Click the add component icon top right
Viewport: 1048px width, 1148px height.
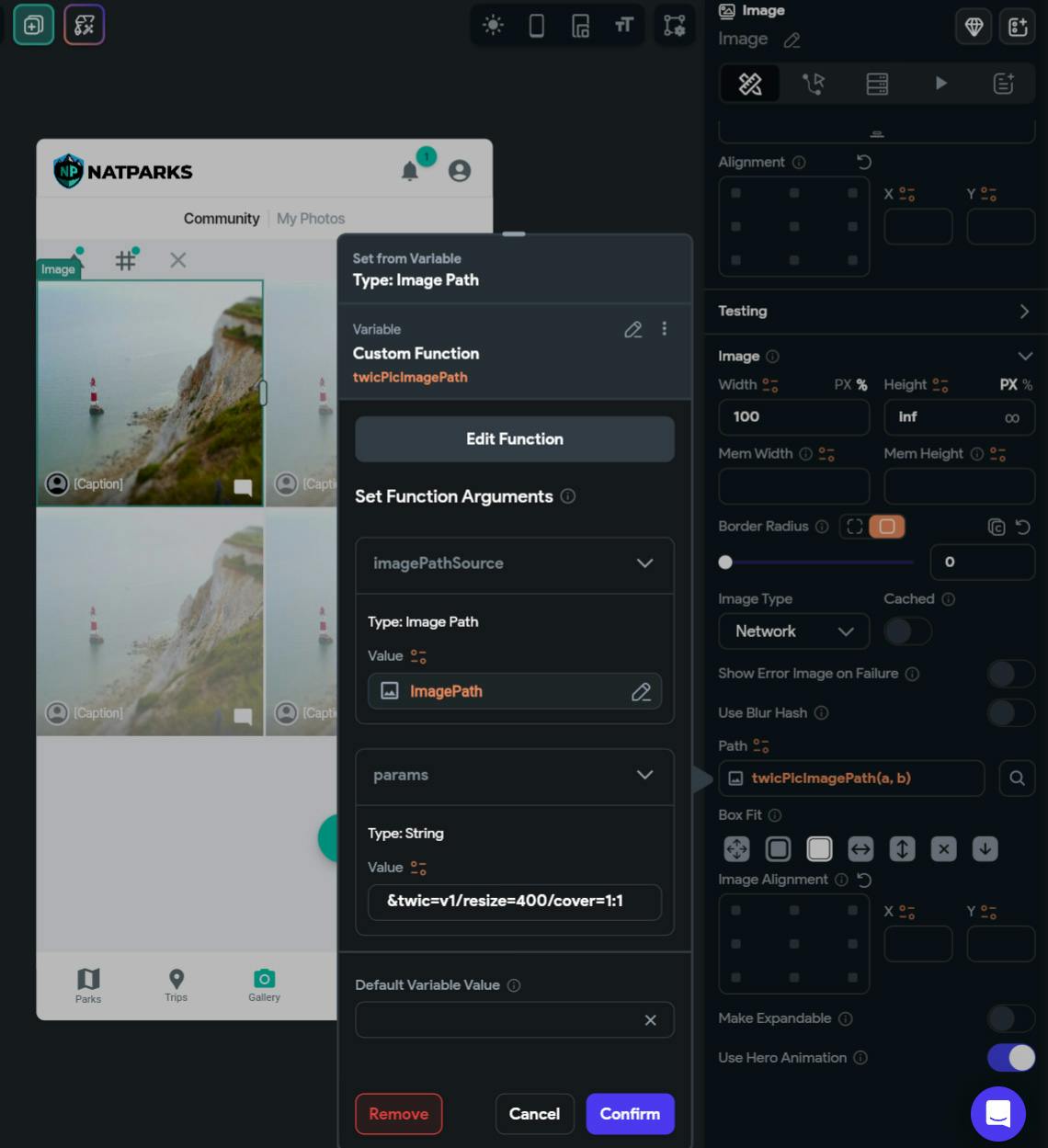1018,27
